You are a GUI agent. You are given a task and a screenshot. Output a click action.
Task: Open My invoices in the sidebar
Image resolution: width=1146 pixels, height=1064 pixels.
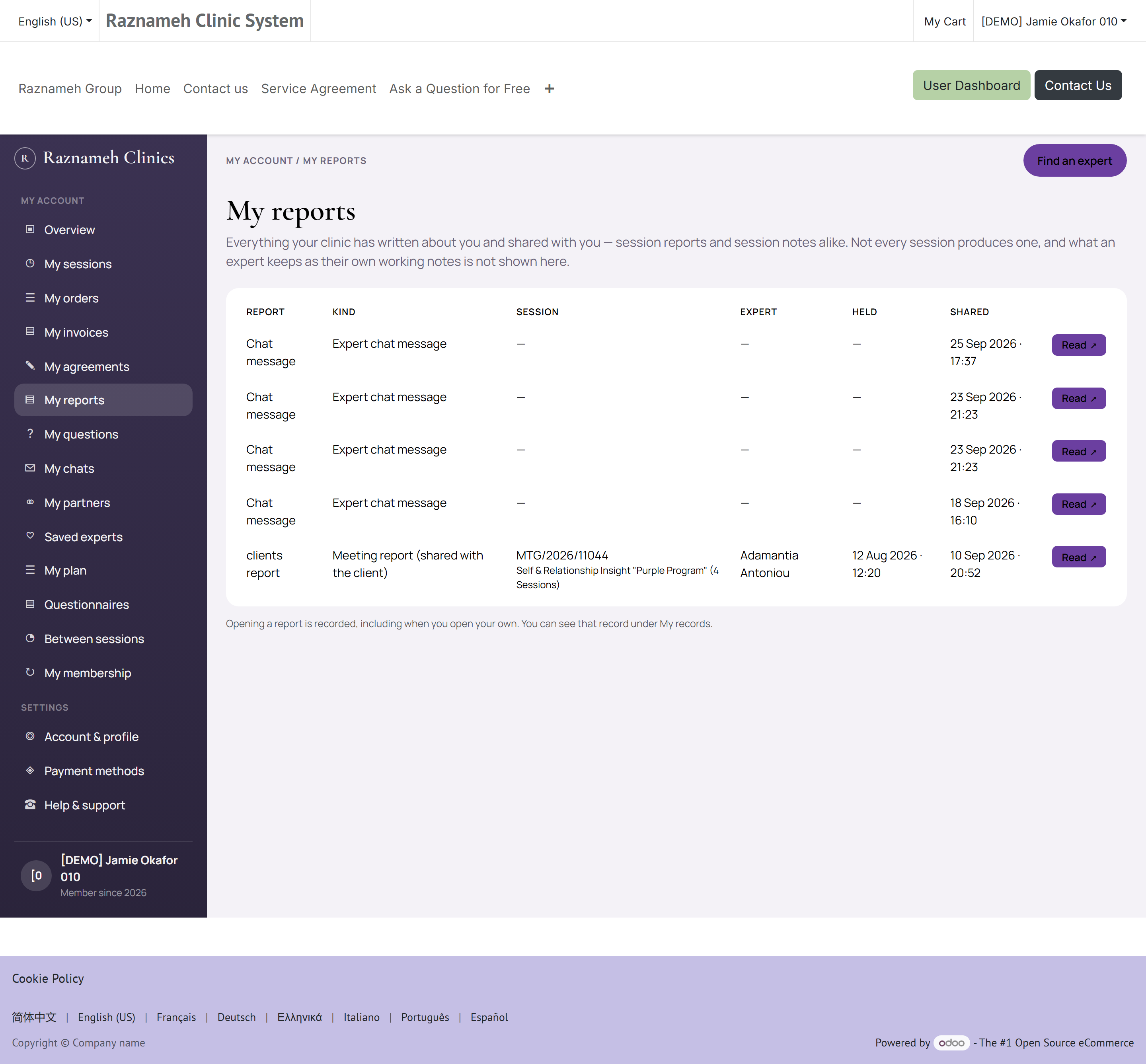[x=104, y=332]
